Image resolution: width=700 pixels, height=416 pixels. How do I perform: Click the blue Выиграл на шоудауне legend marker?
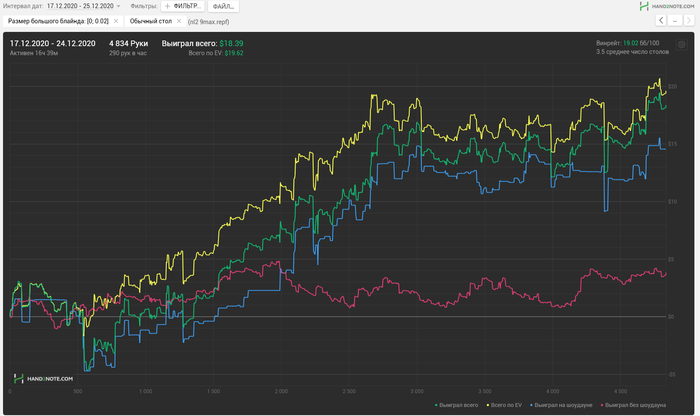pos(532,405)
